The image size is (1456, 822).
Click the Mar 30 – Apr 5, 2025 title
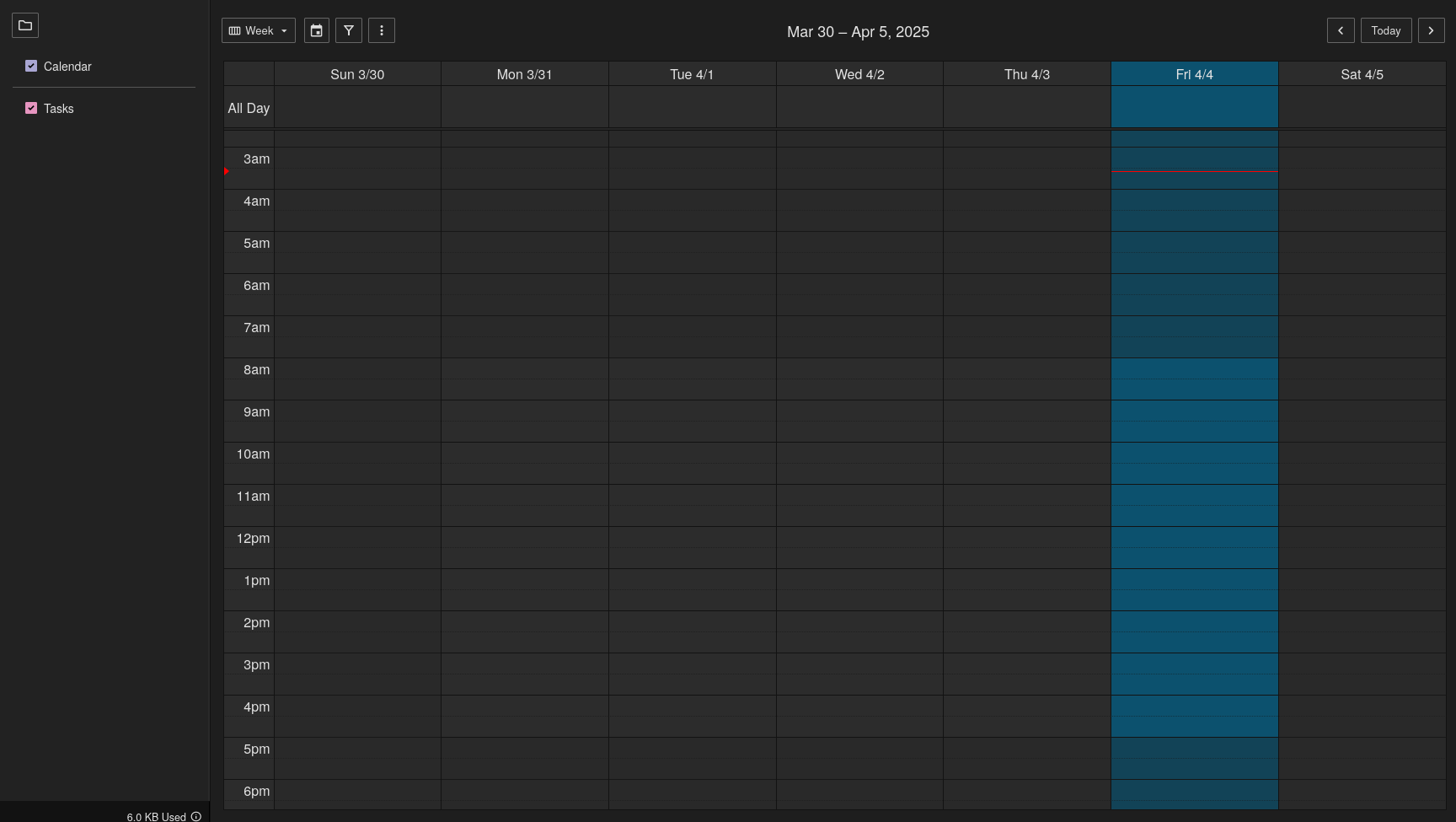(858, 32)
